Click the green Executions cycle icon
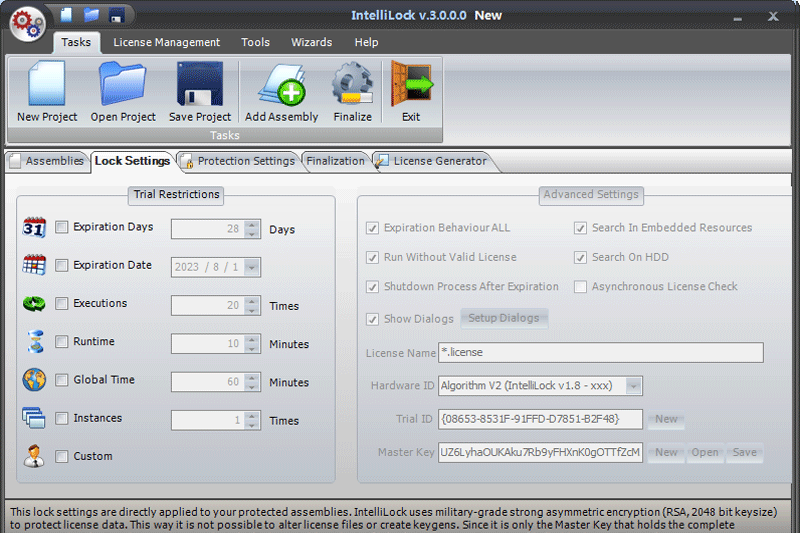800x533 pixels. point(34,303)
